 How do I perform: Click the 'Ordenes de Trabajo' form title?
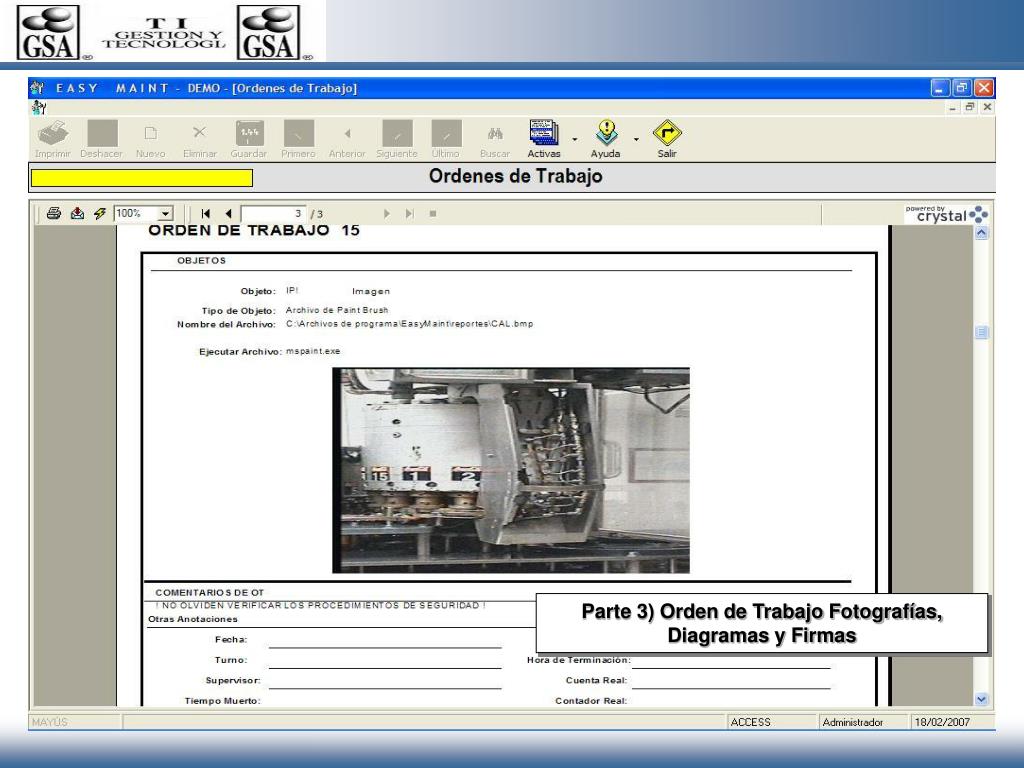(x=515, y=176)
